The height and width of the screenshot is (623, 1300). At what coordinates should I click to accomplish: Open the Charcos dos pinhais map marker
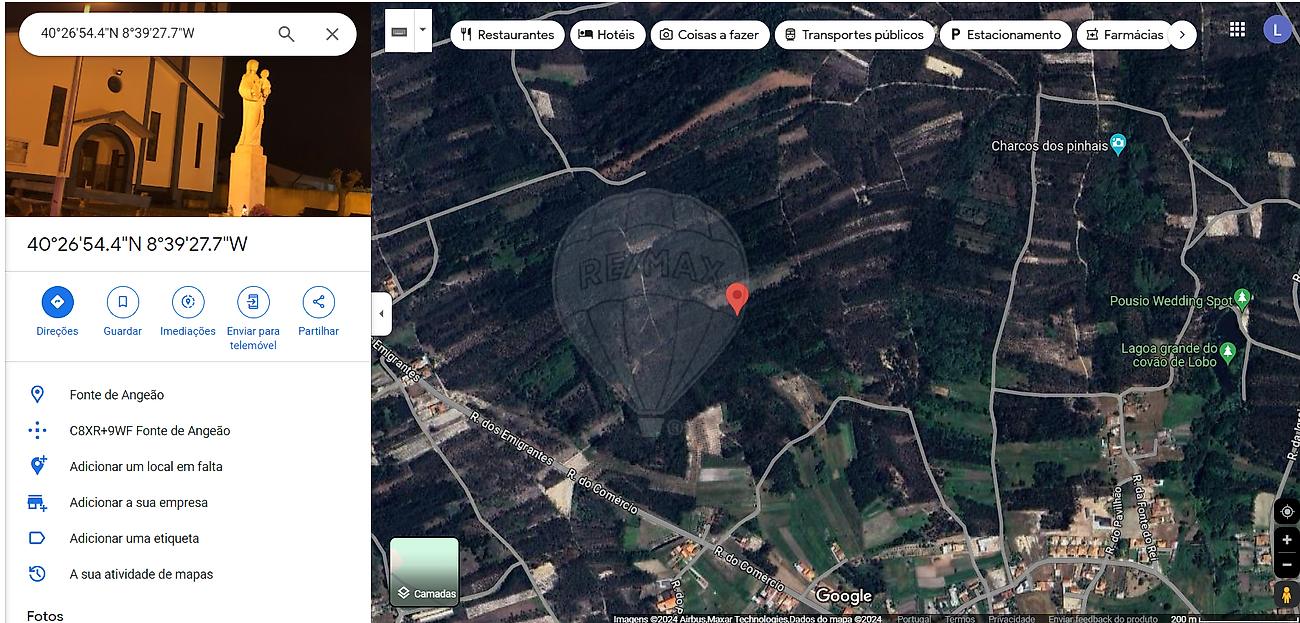tap(1118, 145)
